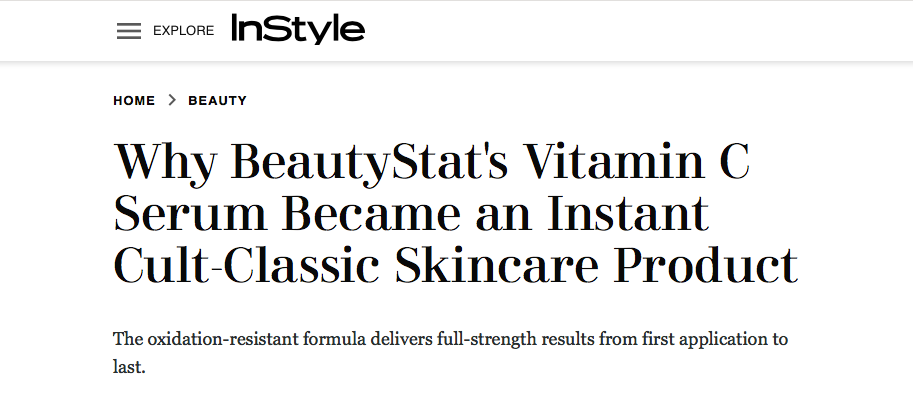Expand the EXPLORE navigation label
The height and width of the screenshot is (406, 913).
pos(183,31)
